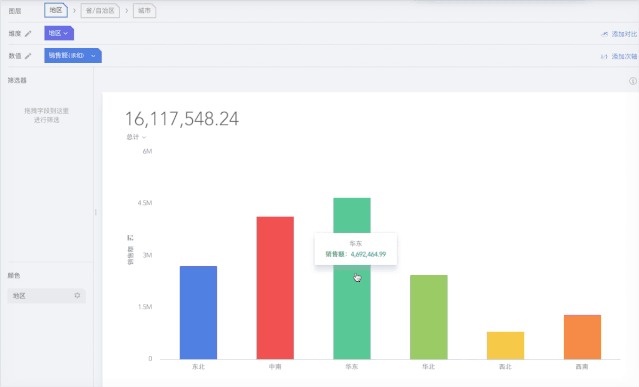The height and width of the screenshot is (387, 639).
Task: Click the 地区 field in 颜色 section
Action: 46,296
